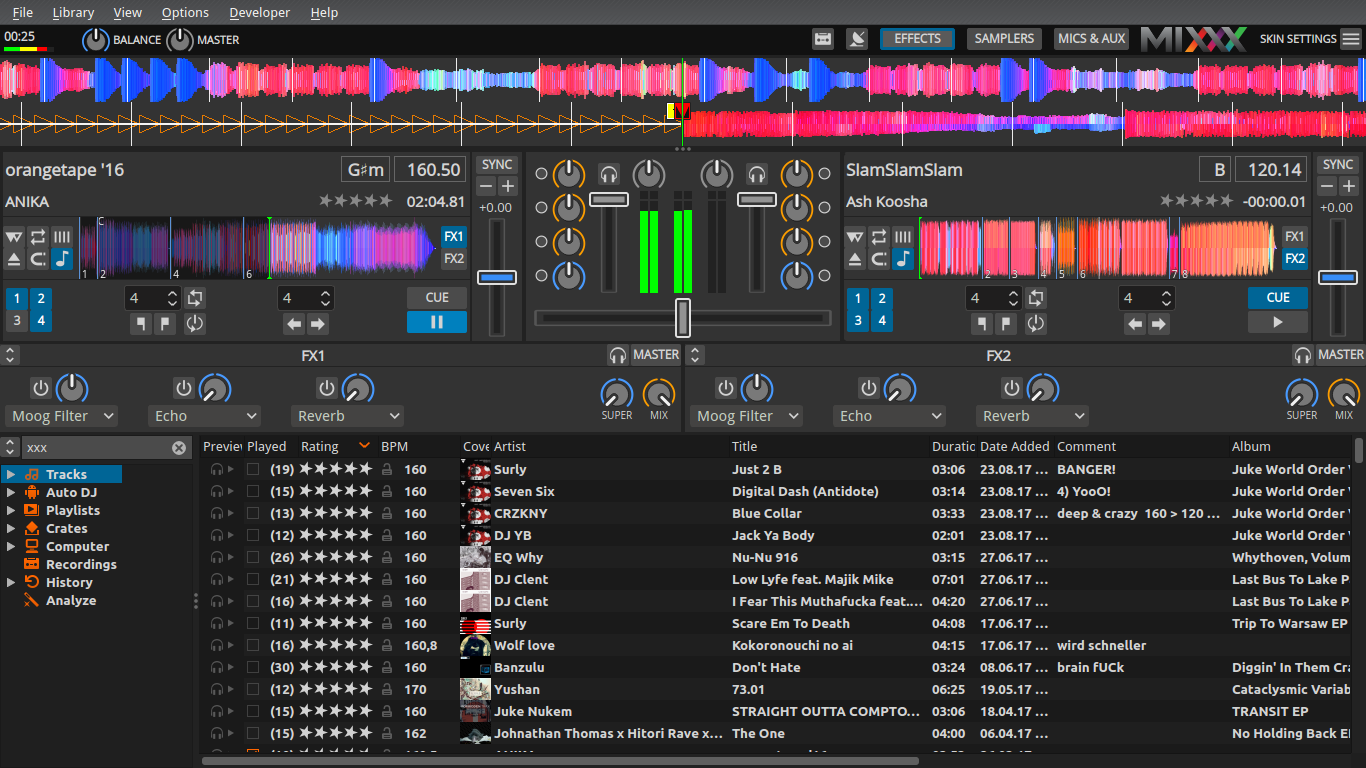Activate beatloop on the orangetape '16 deck

195,298
